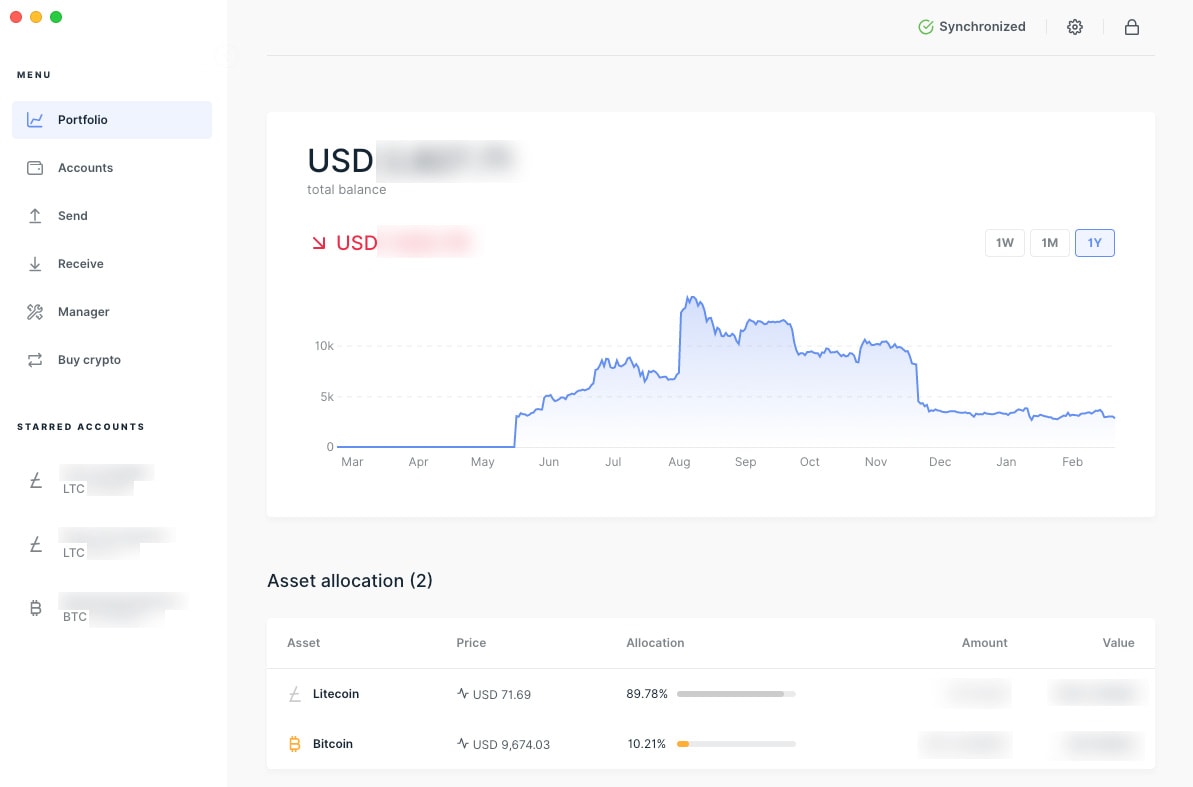This screenshot has height=787, width=1193.
Task: Click the portfolio chart peak near Aug
Action: (688, 298)
